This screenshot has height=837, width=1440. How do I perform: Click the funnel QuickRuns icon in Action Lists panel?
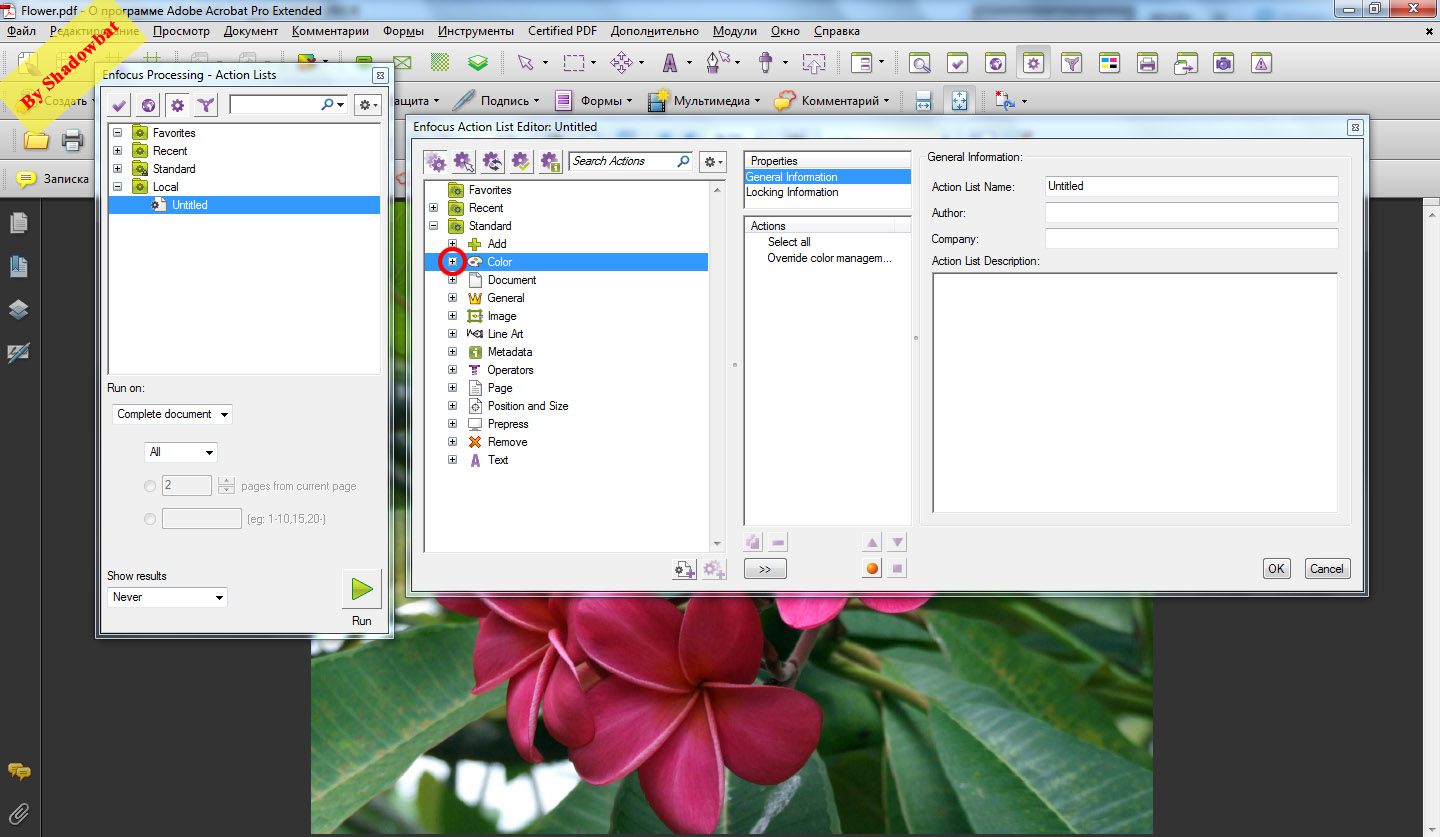click(x=206, y=105)
